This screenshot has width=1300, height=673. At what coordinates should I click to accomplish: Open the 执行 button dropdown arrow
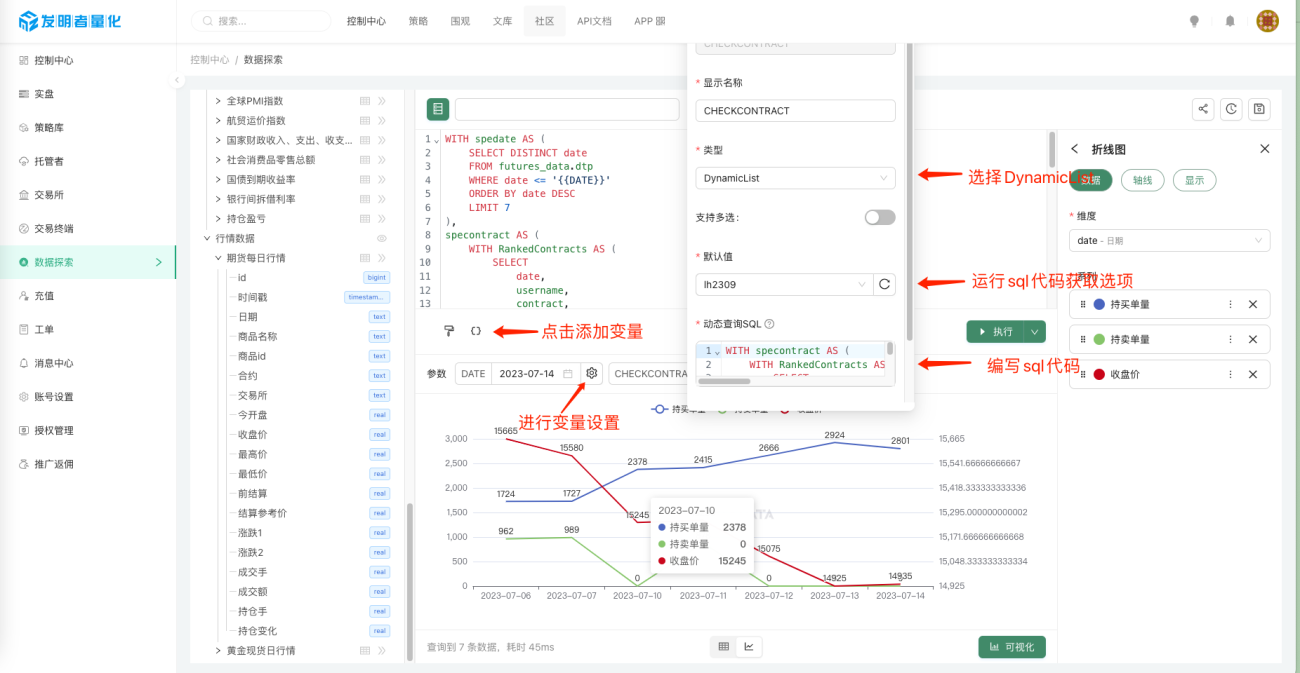pyautogui.click(x=1034, y=331)
